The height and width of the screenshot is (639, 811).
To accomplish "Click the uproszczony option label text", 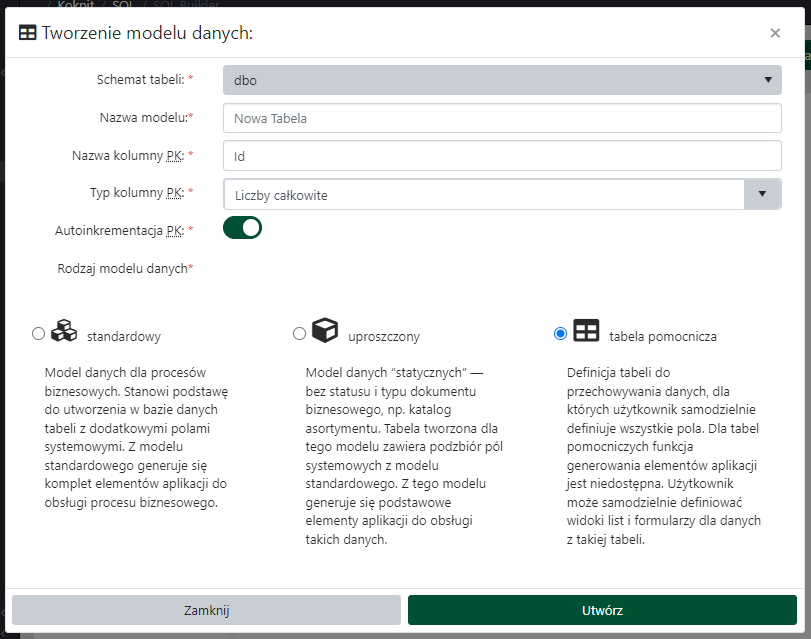I will click(x=384, y=337).
